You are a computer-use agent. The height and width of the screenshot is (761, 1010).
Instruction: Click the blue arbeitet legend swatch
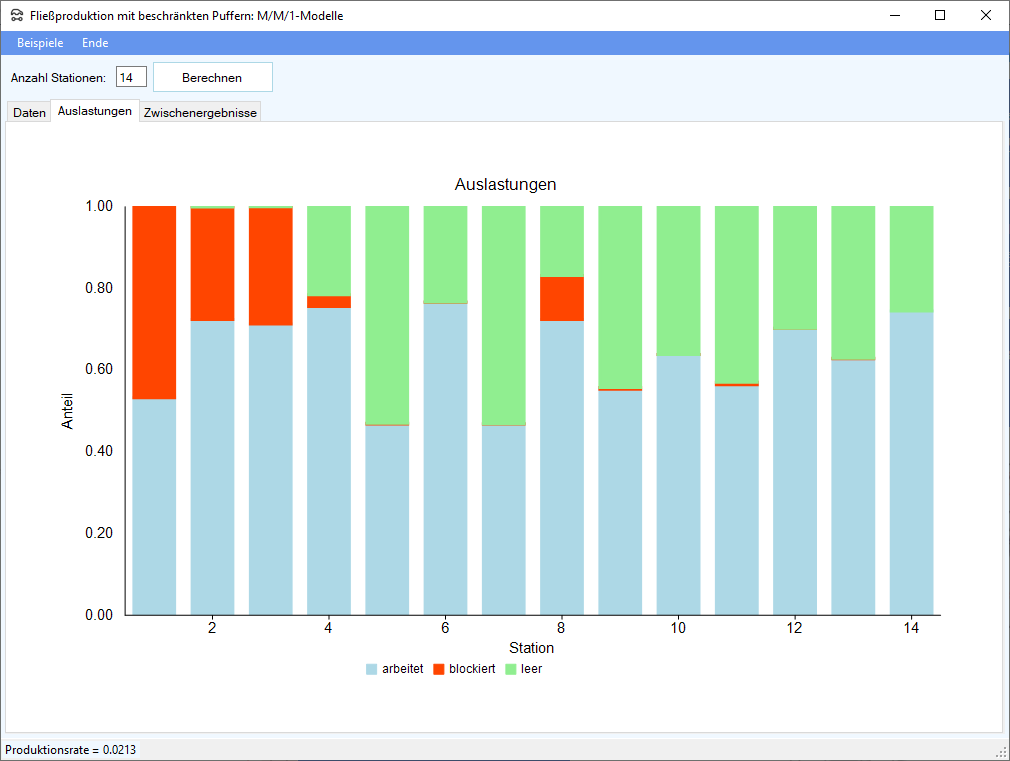click(x=372, y=669)
